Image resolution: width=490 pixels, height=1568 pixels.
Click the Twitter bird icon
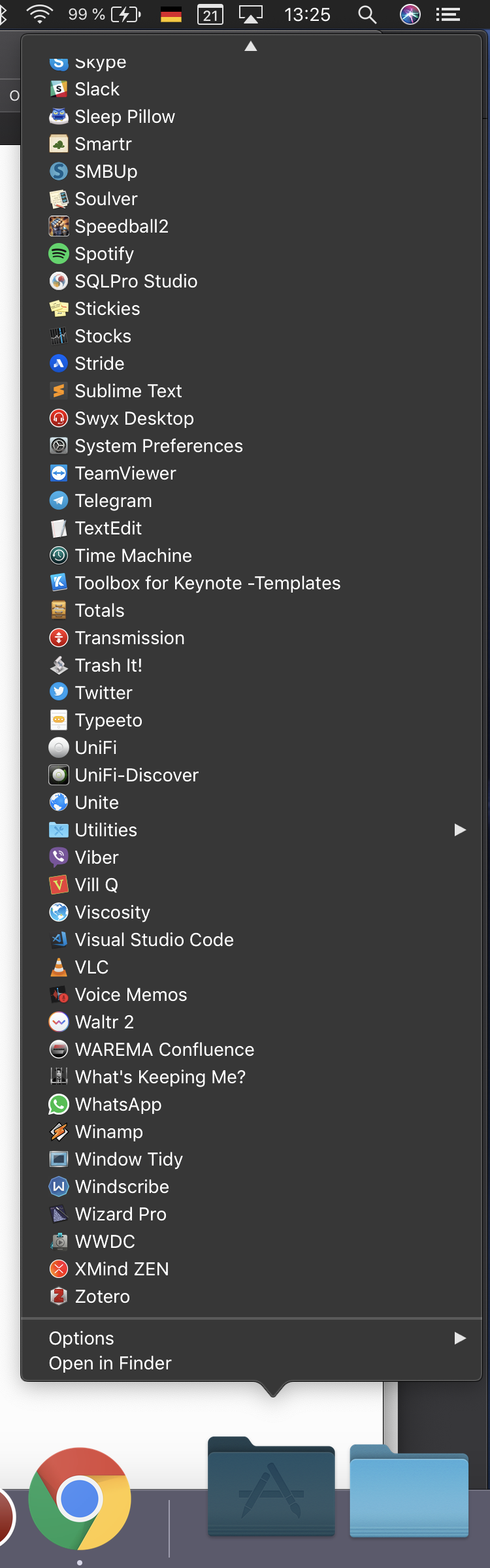point(59,693)
